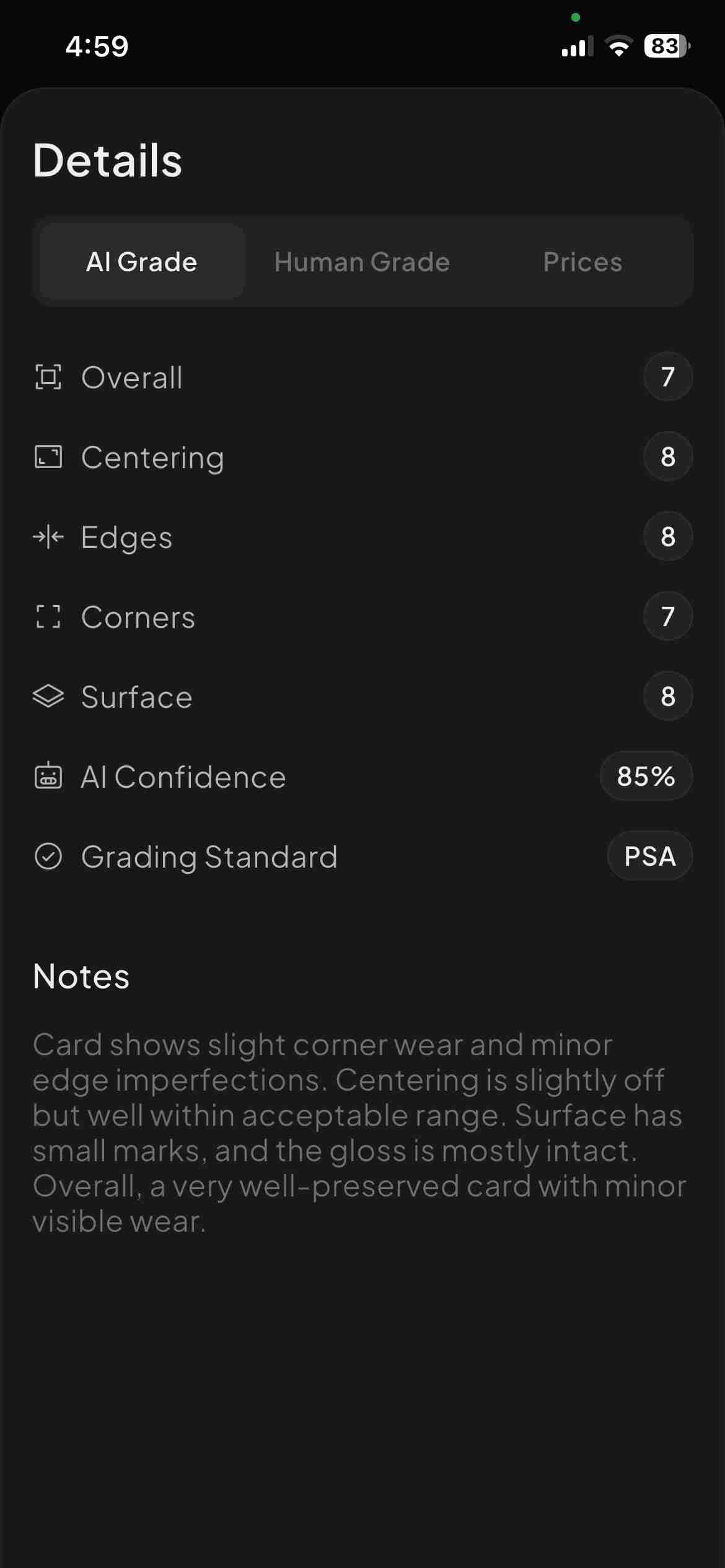
Task: Tap the Surface layers icon
Action: tap(48, 697)
